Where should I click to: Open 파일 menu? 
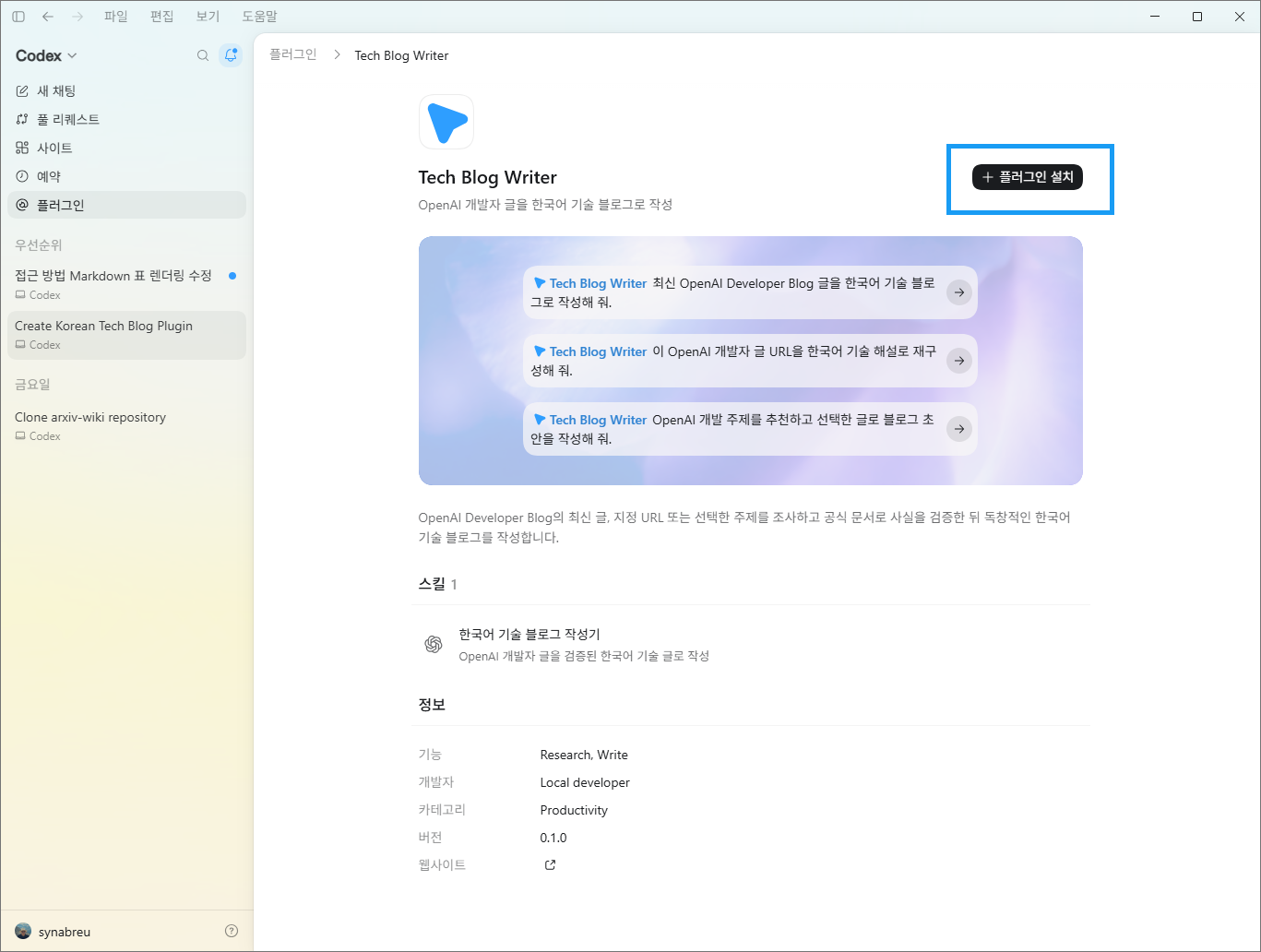[x=116, y=17]
